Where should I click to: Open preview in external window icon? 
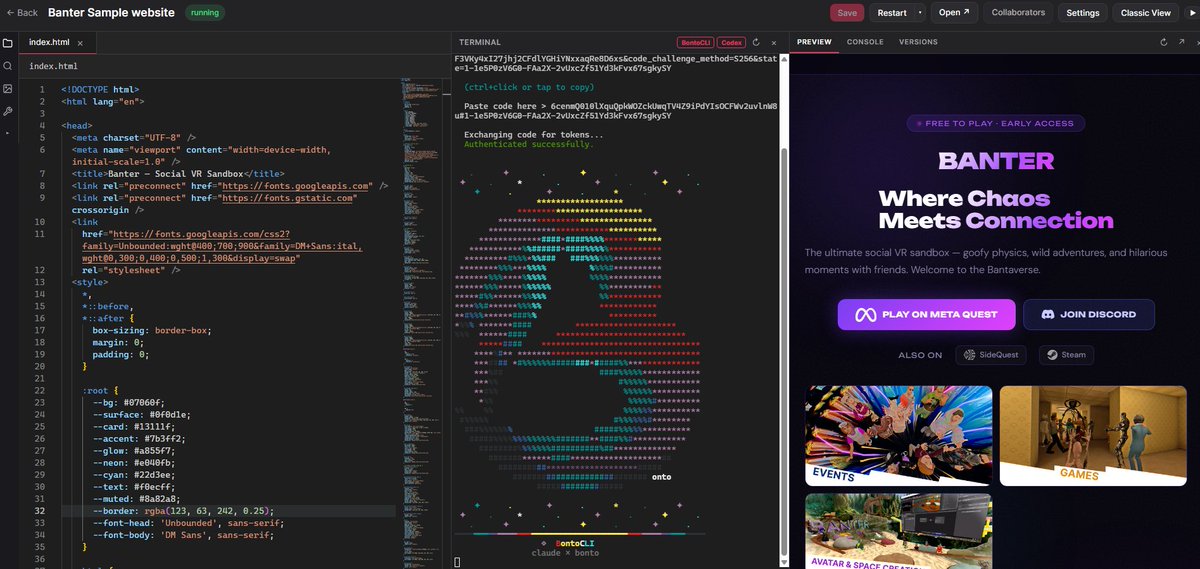pyautogui.click(x=1184, y=42)
